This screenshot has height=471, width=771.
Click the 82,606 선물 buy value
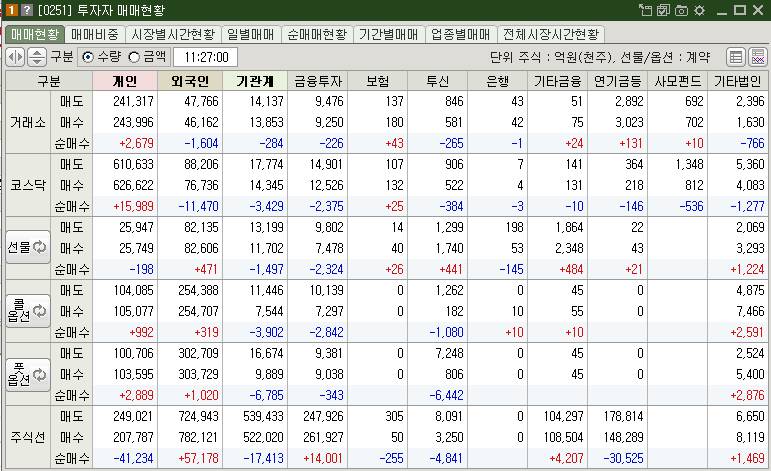pyautogui.click(x=201, y=248)
